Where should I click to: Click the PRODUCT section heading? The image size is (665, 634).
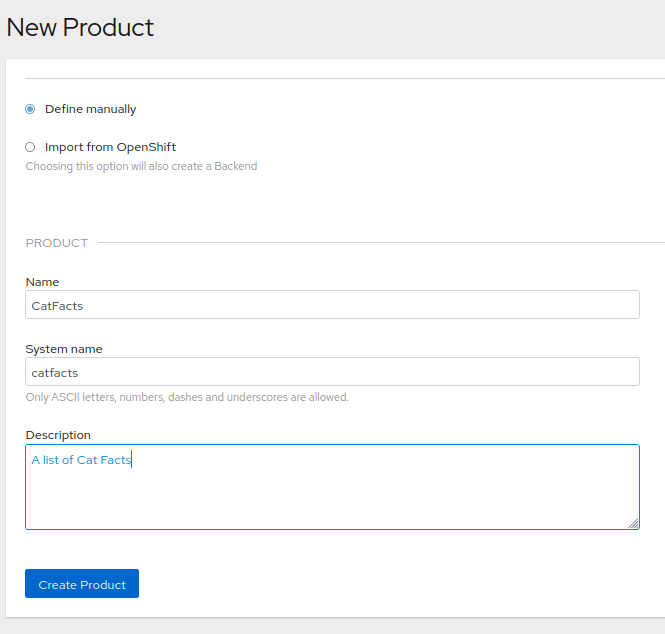pyautogui.click(x=57, y=243)
